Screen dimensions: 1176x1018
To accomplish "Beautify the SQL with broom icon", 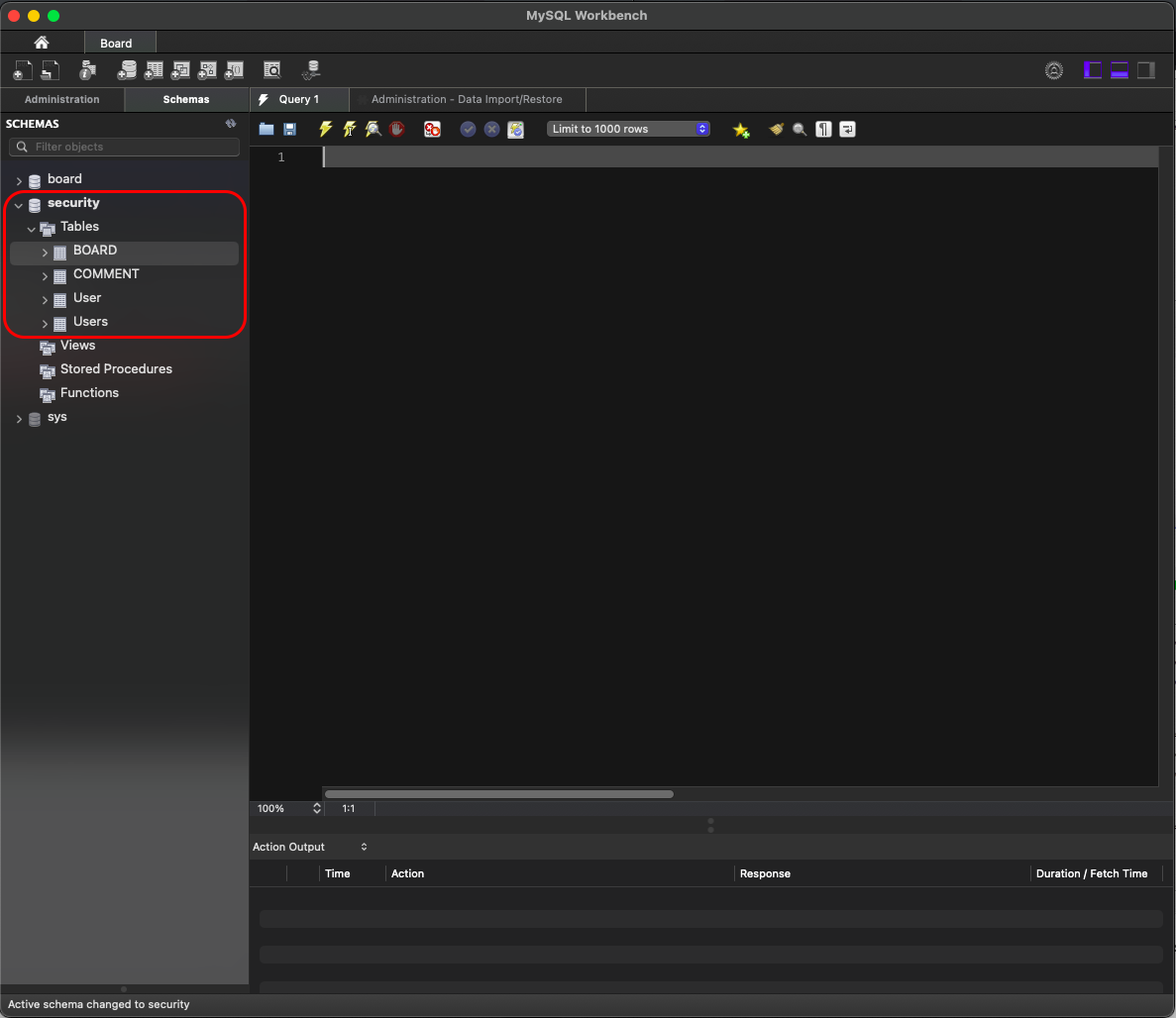I will coord(777,129).
